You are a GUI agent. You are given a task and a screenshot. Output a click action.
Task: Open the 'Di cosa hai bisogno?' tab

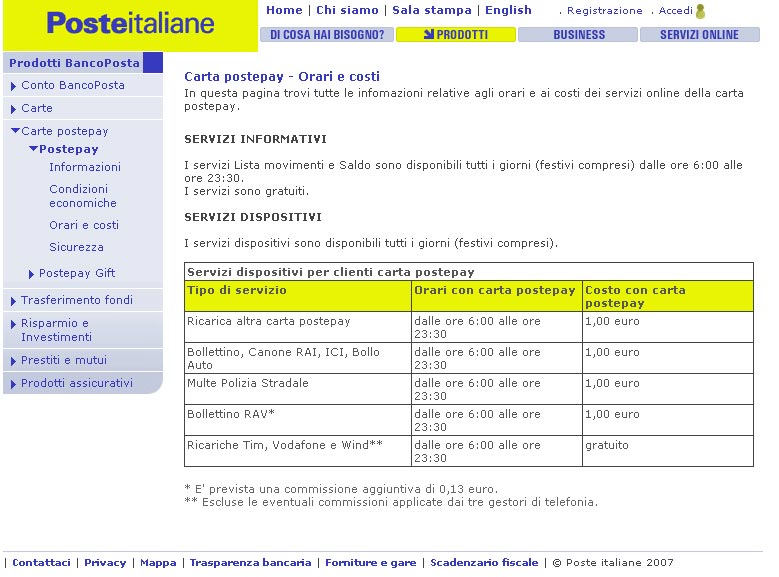tap(327, 34)
